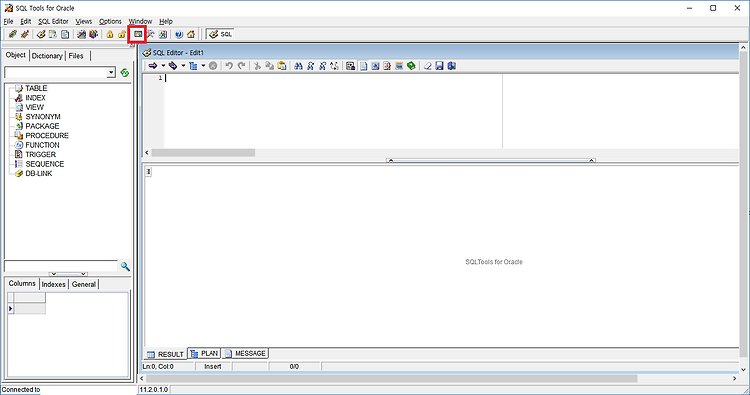Select PACKAGE in the object tree
This screenshot has width=750, height=395.
[42, 126]
